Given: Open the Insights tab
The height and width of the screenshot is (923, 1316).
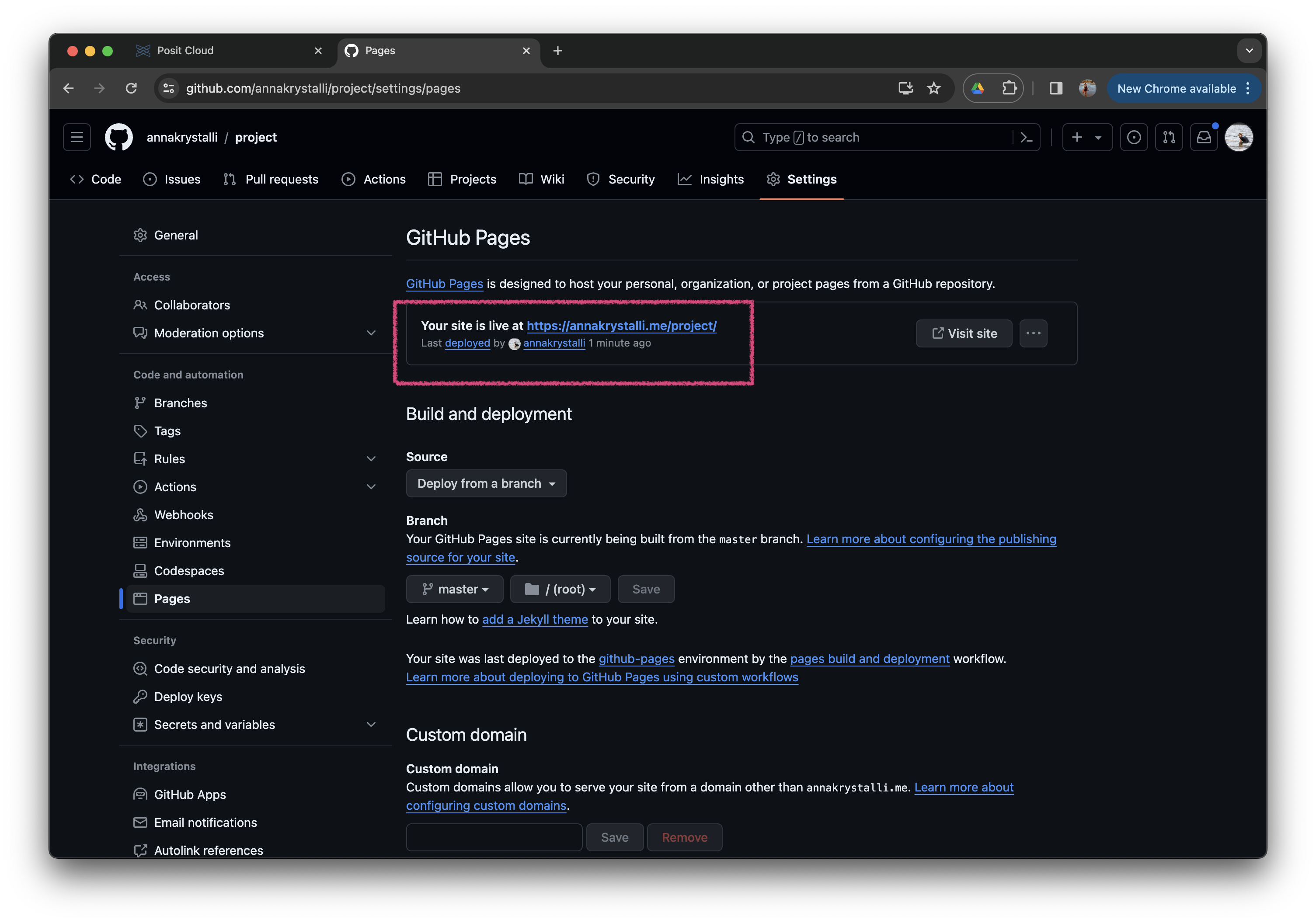Looking at the screenshot, I should [x=711, y=179].
